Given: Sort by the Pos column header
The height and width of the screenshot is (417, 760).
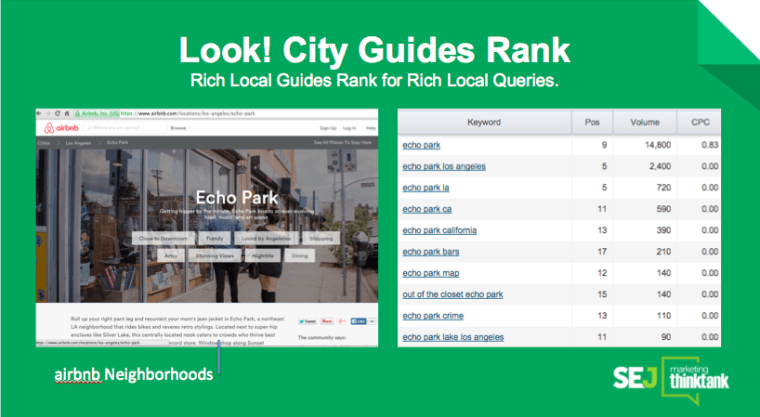Looking at the screenshot, I should pos(592,122).
